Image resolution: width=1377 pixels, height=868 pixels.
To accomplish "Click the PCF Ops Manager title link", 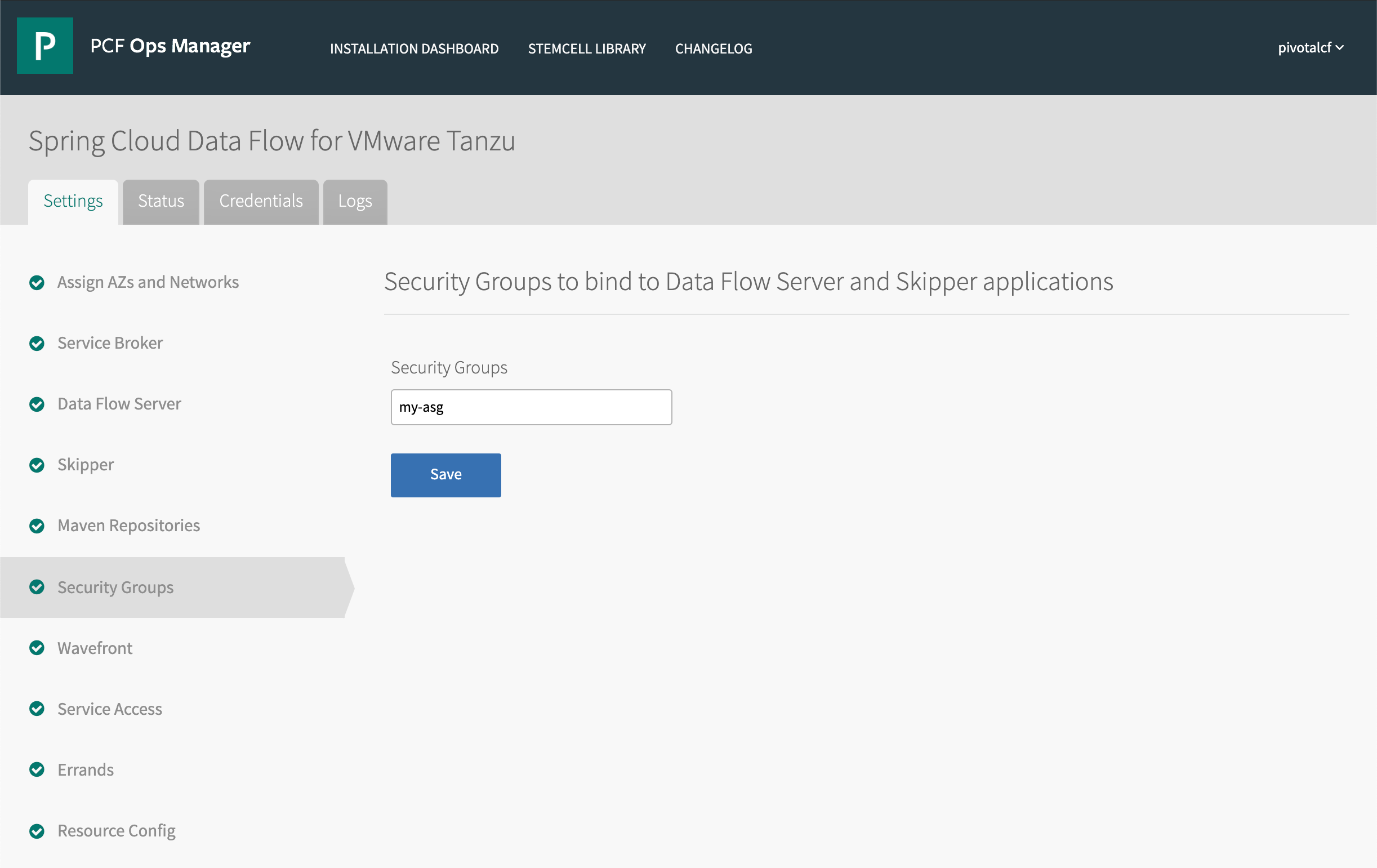I will coord(171,46).
